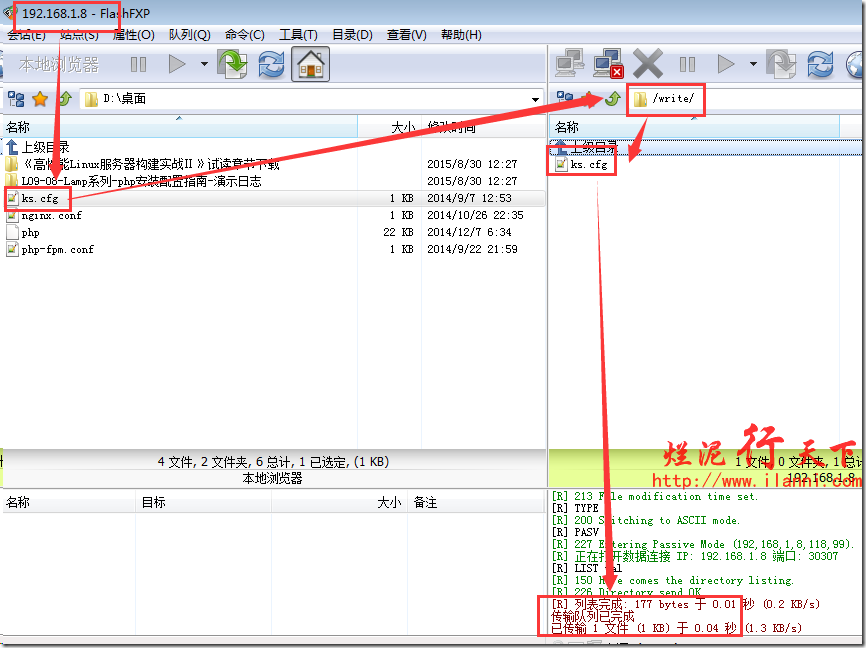Click queue 大小 column header
The height and width of the screenshot is (648, 866).
pos(339,502)
